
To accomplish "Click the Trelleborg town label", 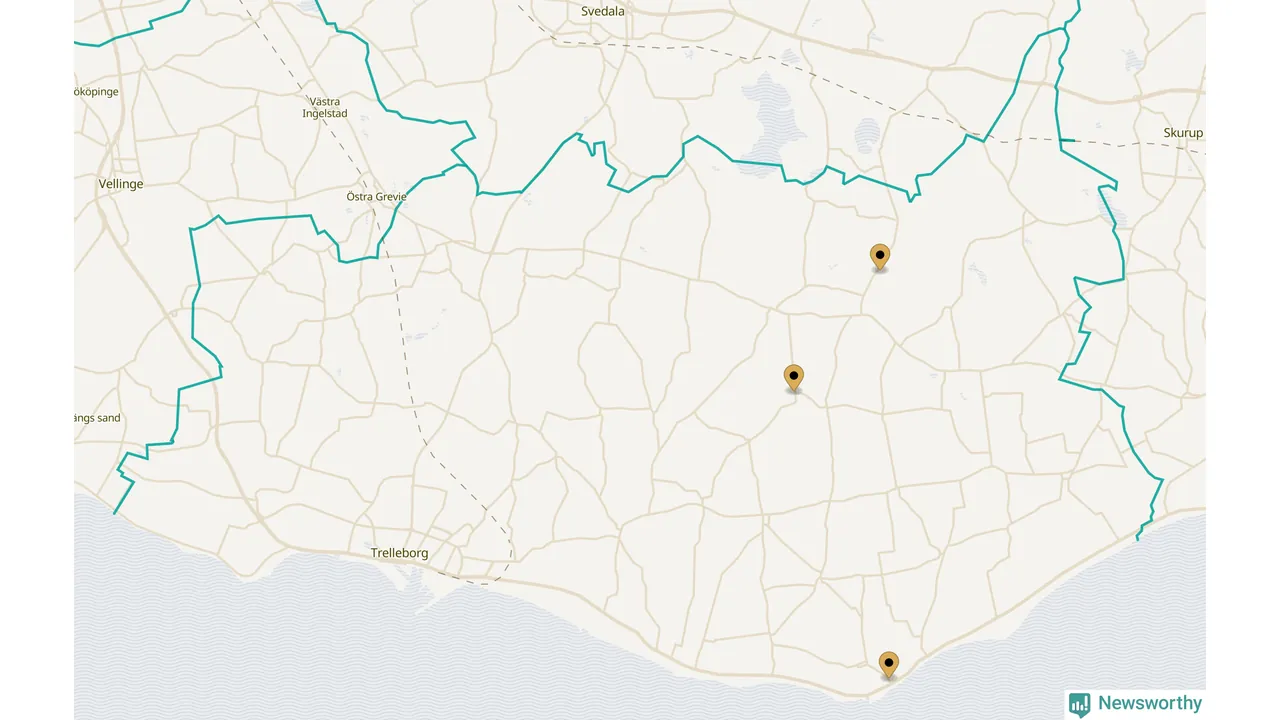I will pyautogui.click(x=400, y=553).
